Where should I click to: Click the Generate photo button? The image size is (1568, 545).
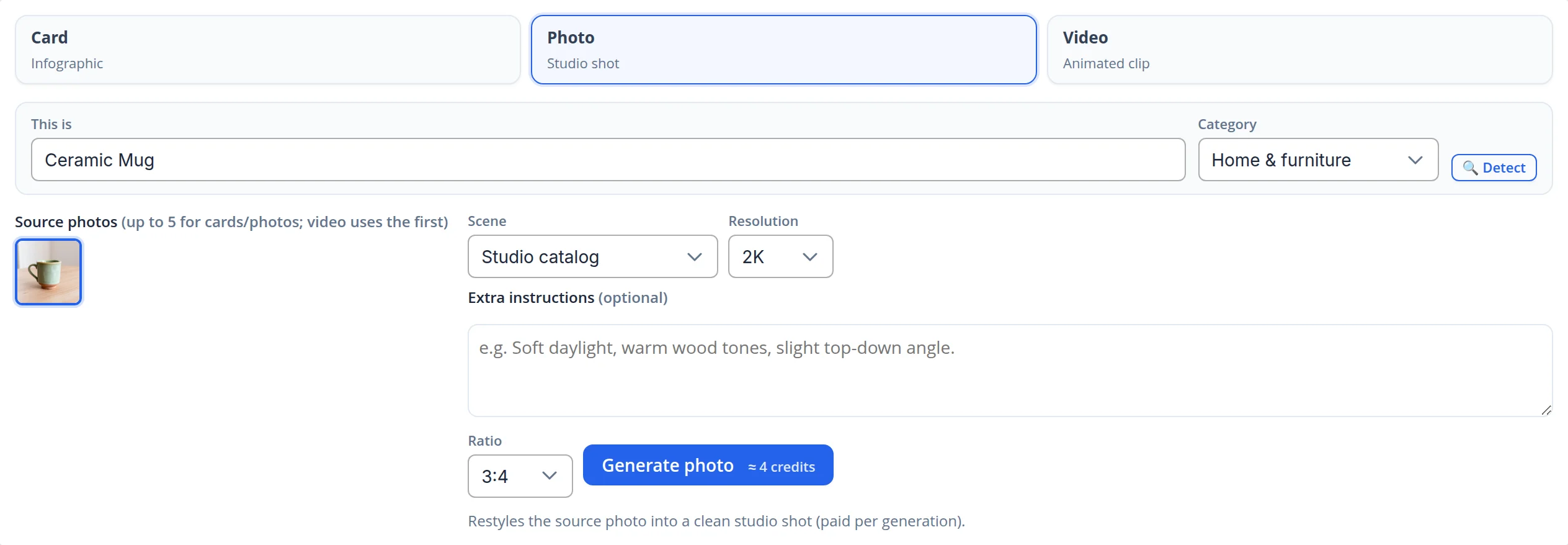coord(708,465)
